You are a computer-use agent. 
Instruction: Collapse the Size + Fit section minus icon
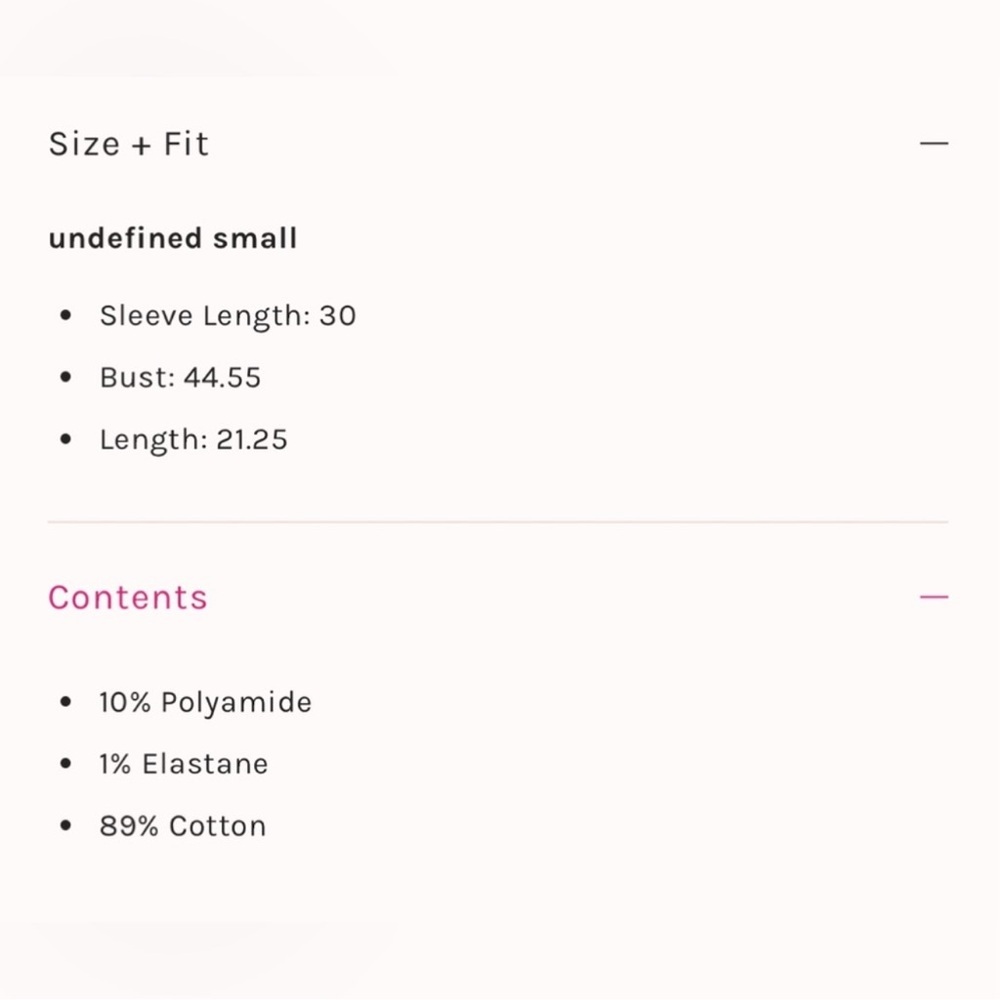[933, 144]
